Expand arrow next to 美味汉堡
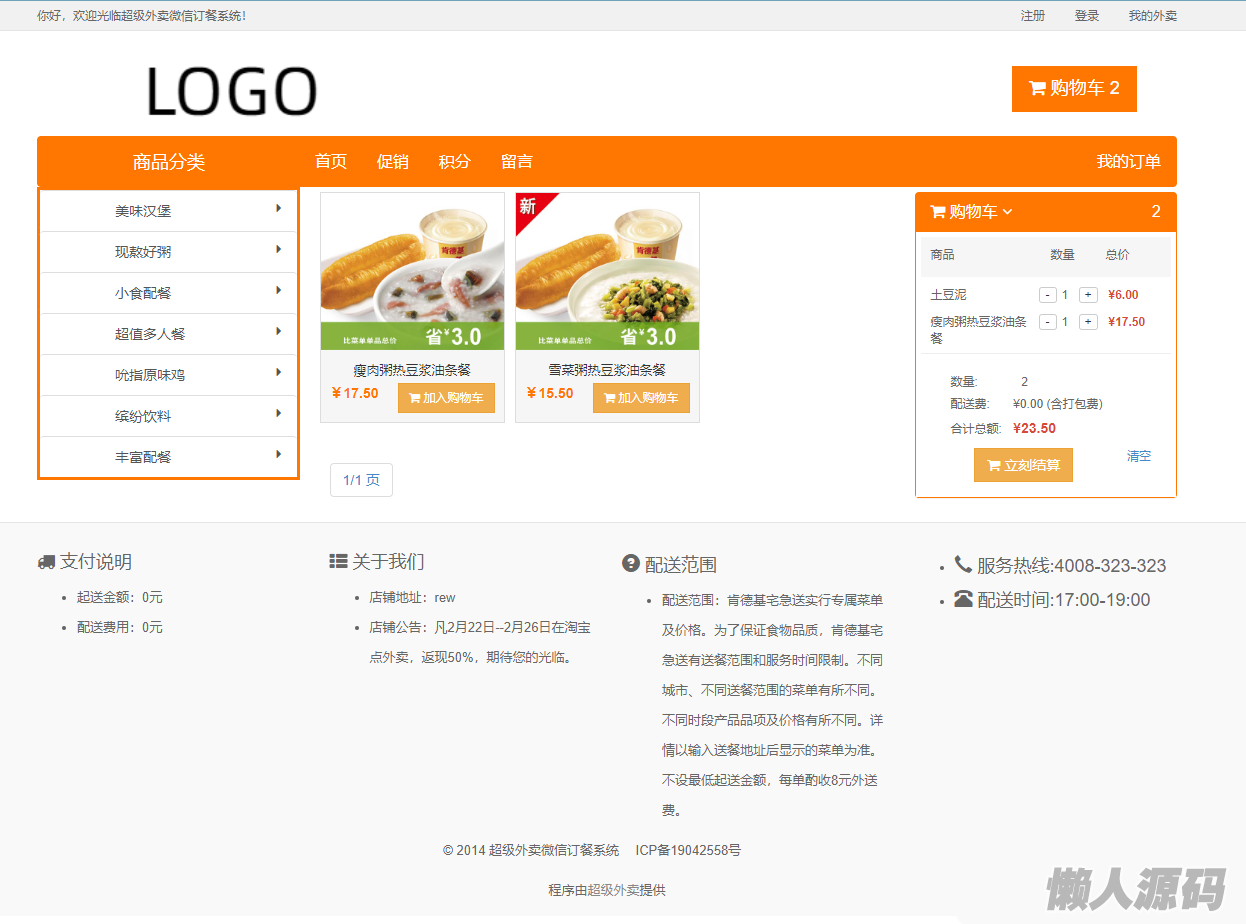This screenshot has height=924, width=1246. coord(279,208)
